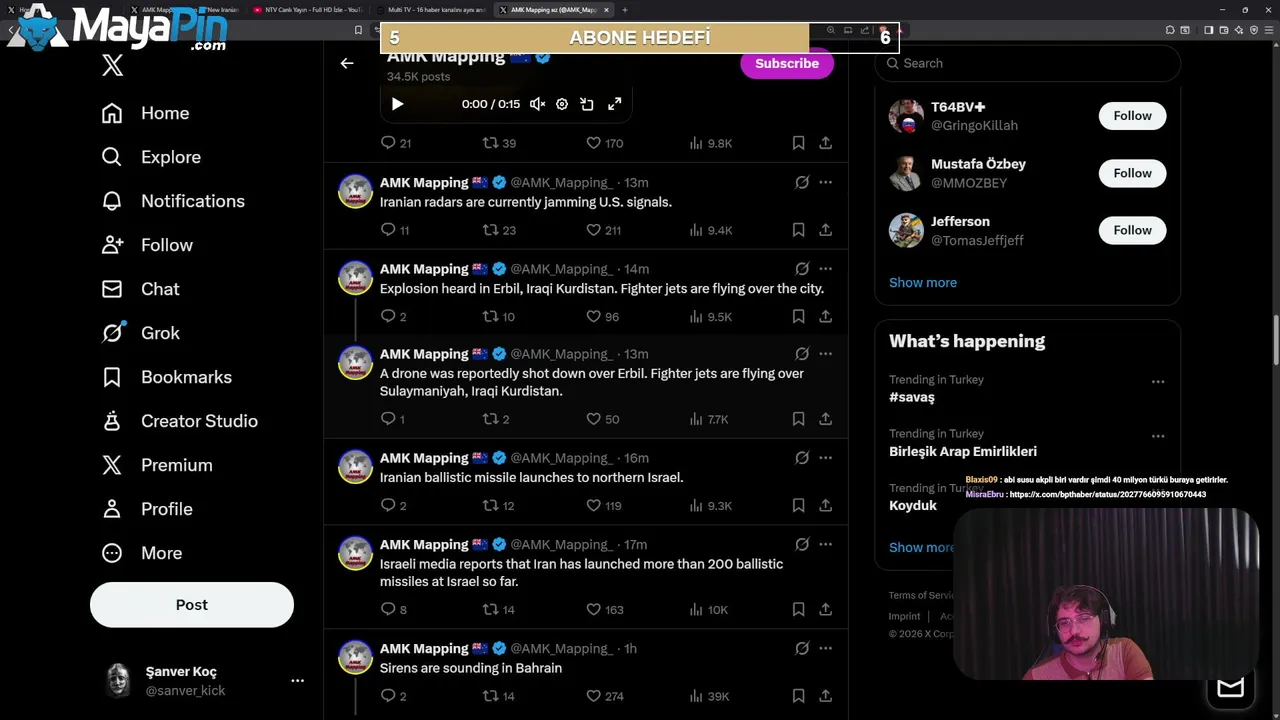Image resolution: width=1280 pixels, height=720 pixels.
Task: Go to Profile in the sidebar
Action: click(147, 509)
